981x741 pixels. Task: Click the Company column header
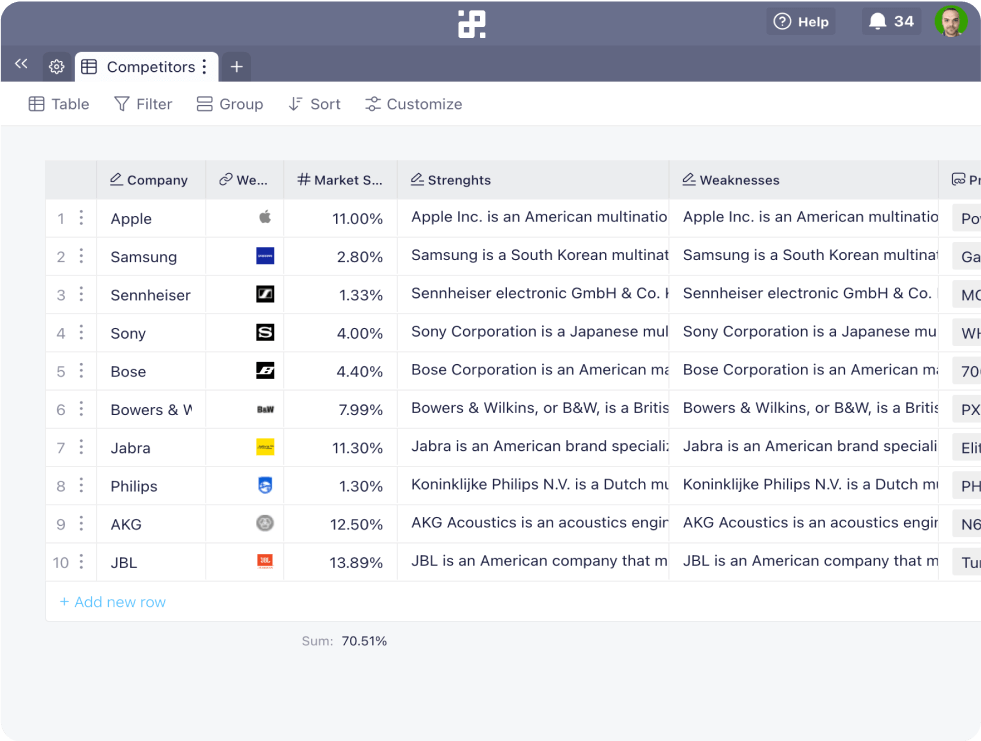click(x=151, y=180)
